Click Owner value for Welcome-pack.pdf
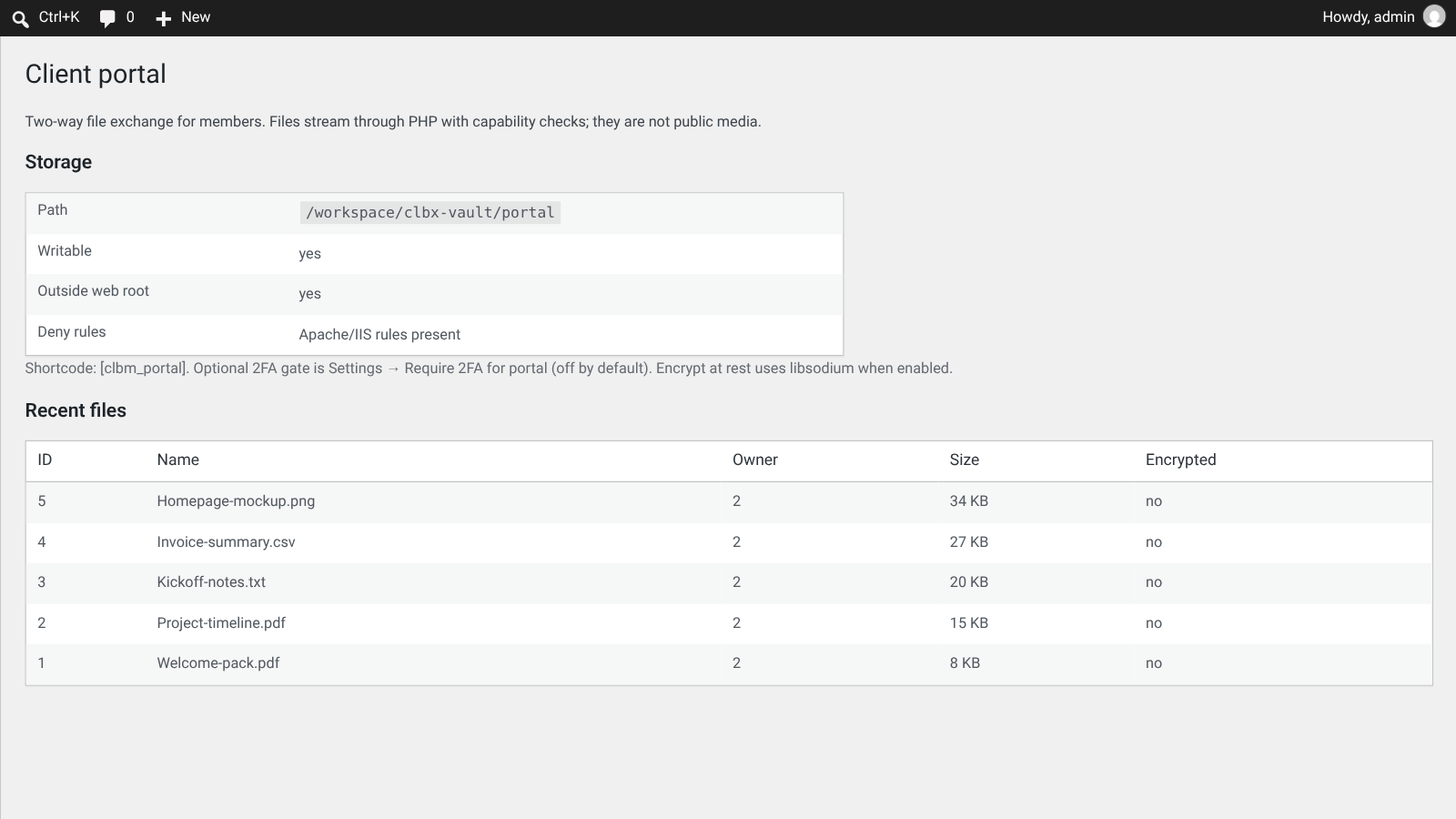 pyautogui.click(x=736, y=663)
